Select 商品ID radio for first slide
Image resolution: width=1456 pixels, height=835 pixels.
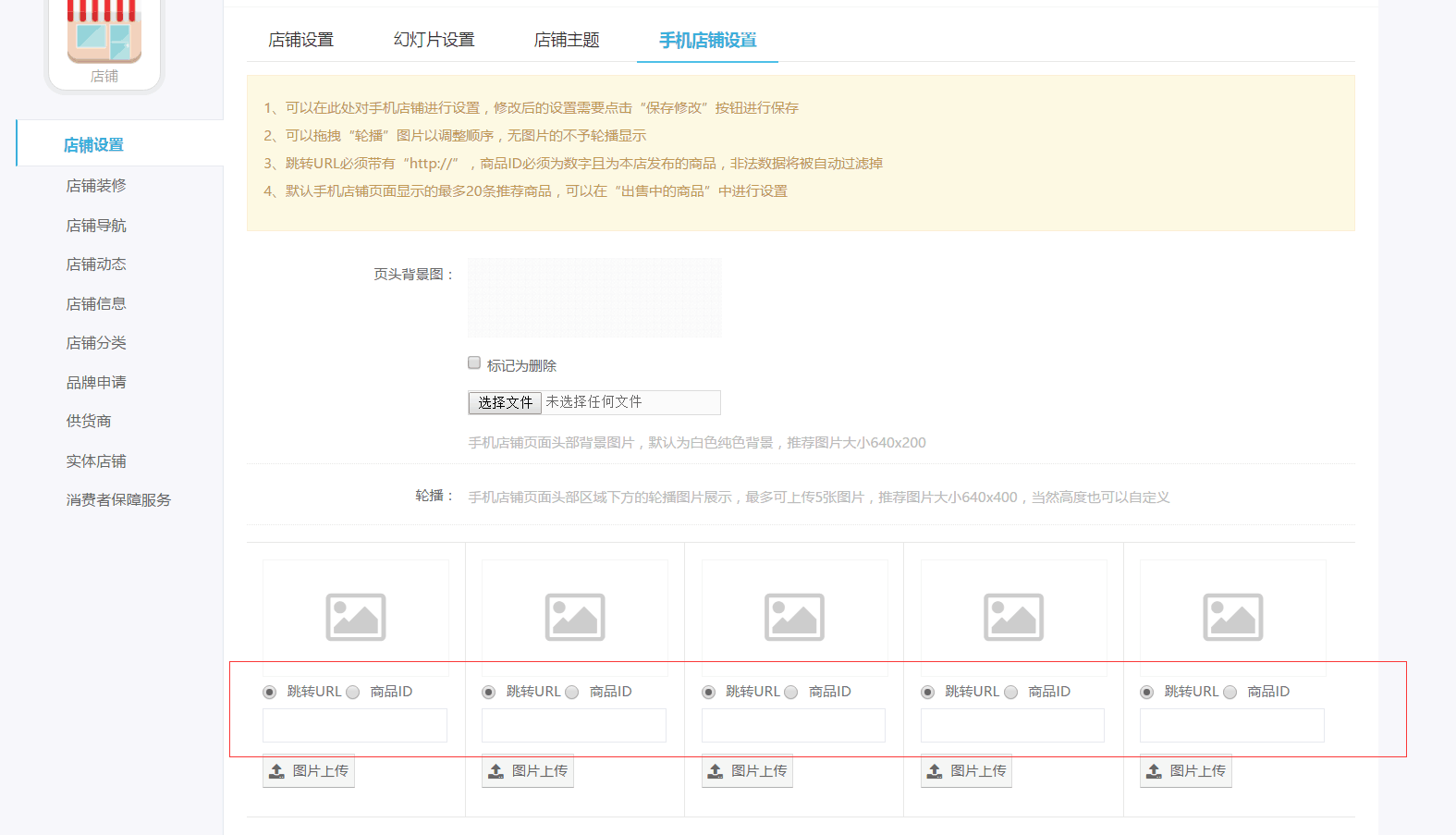(353, 692)
